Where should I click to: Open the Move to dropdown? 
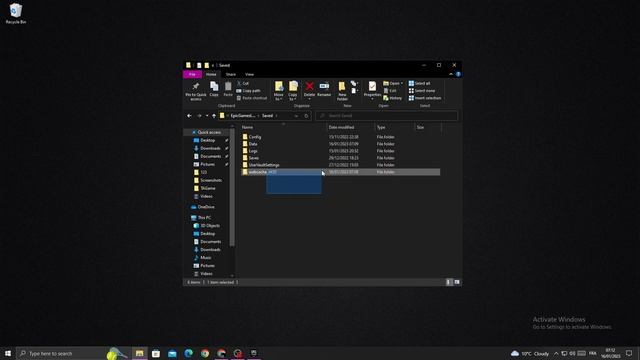(279, 91)
